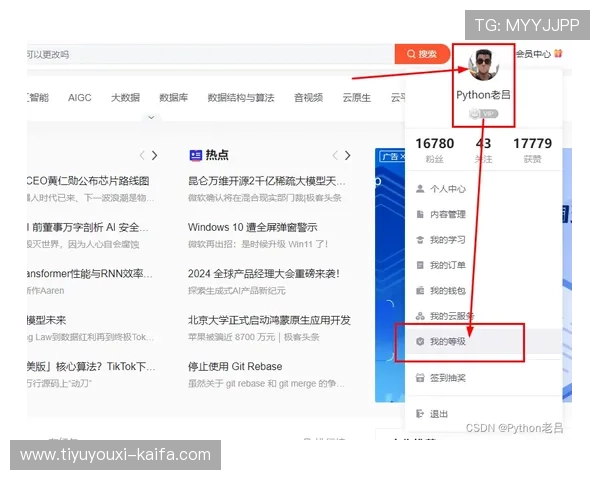Screen dimensions: 600x480
Task: Click the Python老吕 username
Action: pyautogui.click(x=483, y=95)
